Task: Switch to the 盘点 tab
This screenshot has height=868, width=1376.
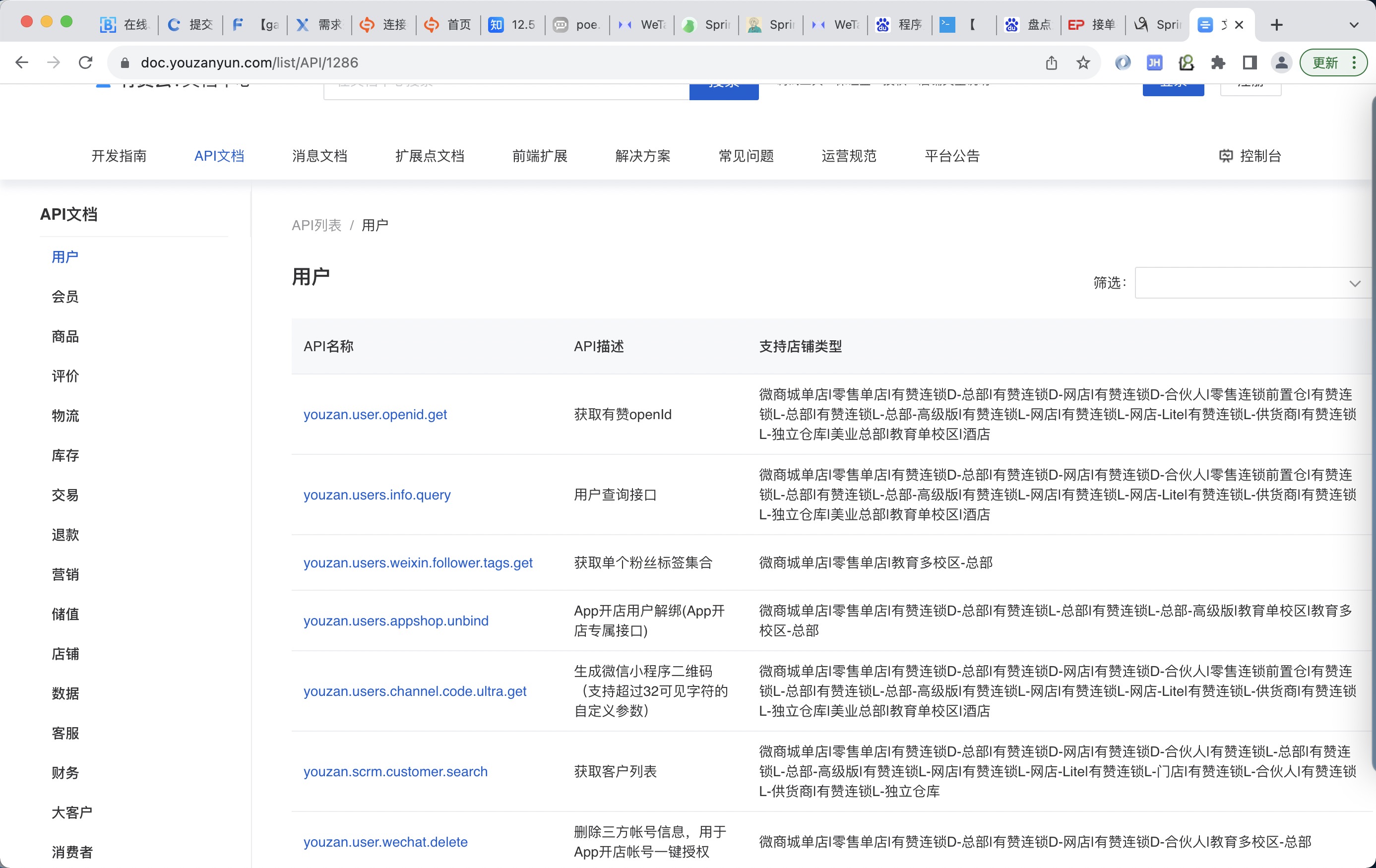Action: (1029, 25)
